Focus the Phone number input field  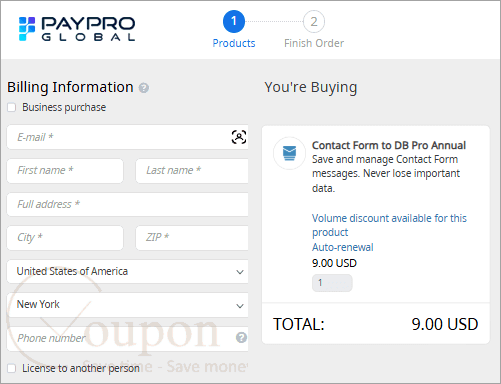pos(127,338)
